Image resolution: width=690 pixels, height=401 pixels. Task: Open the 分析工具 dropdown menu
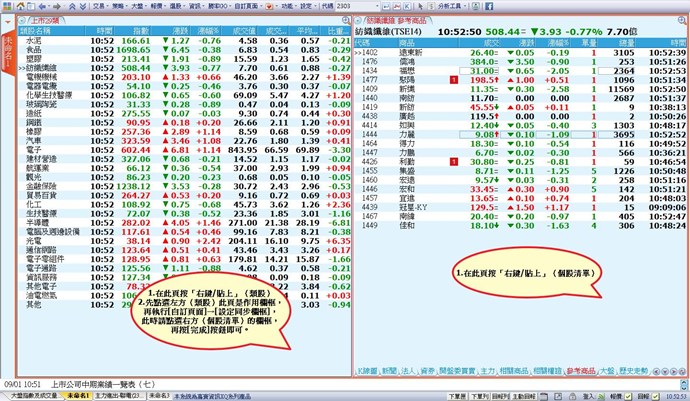[452, 6]
